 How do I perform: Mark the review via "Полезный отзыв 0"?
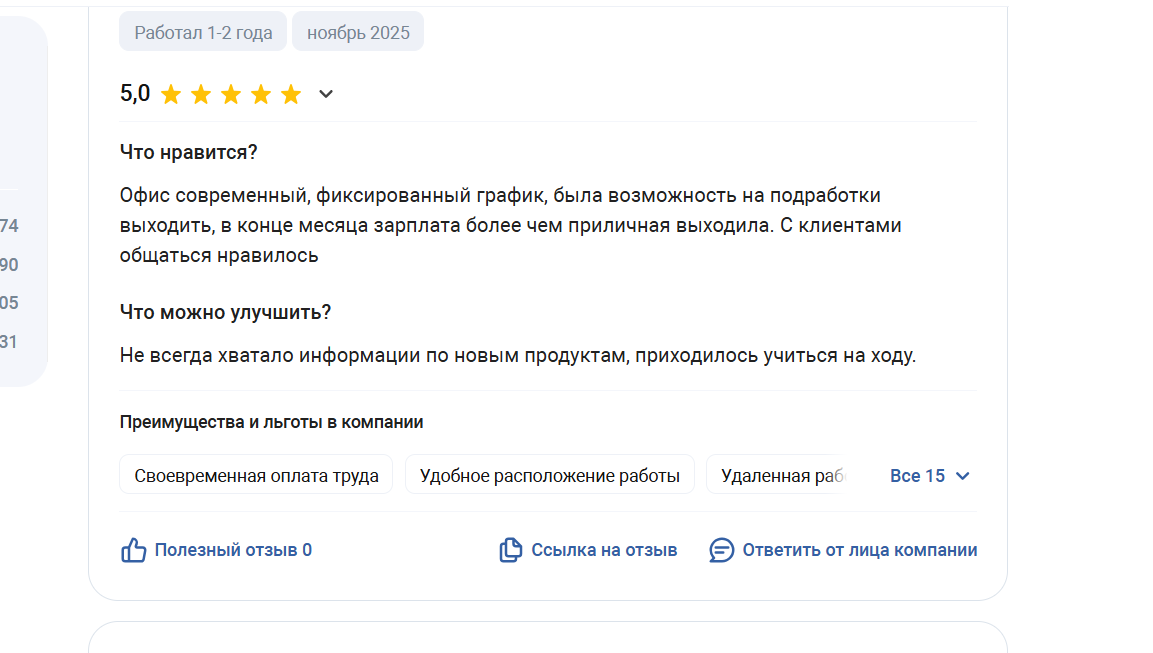[233, 550]
